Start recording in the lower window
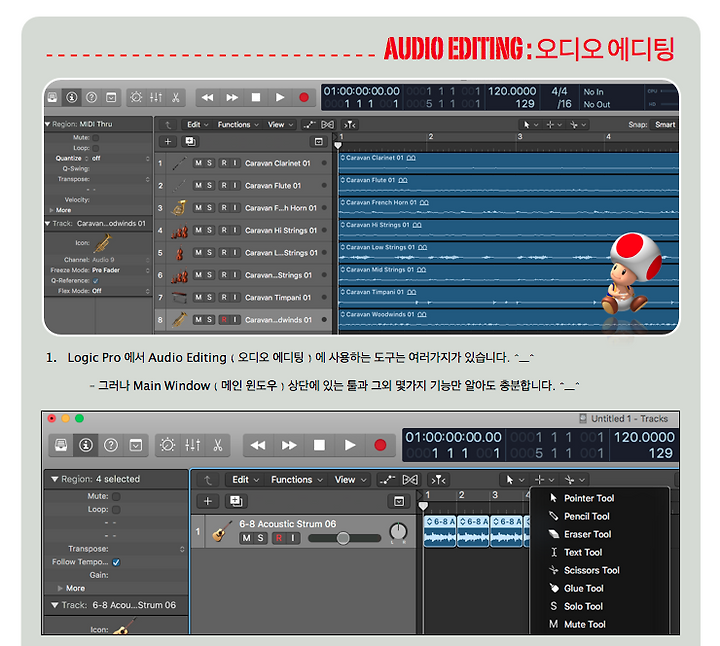 click(380, 445)
